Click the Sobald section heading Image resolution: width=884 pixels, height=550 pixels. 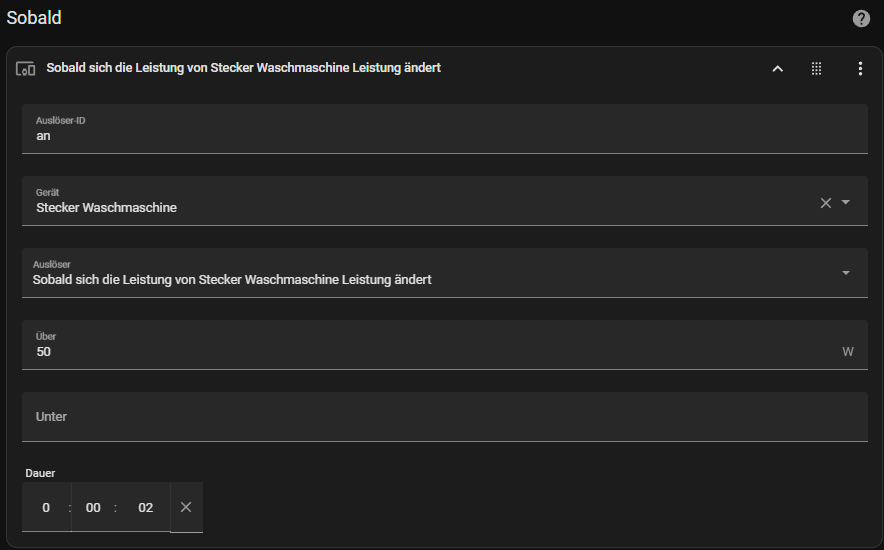click(34, 18)
